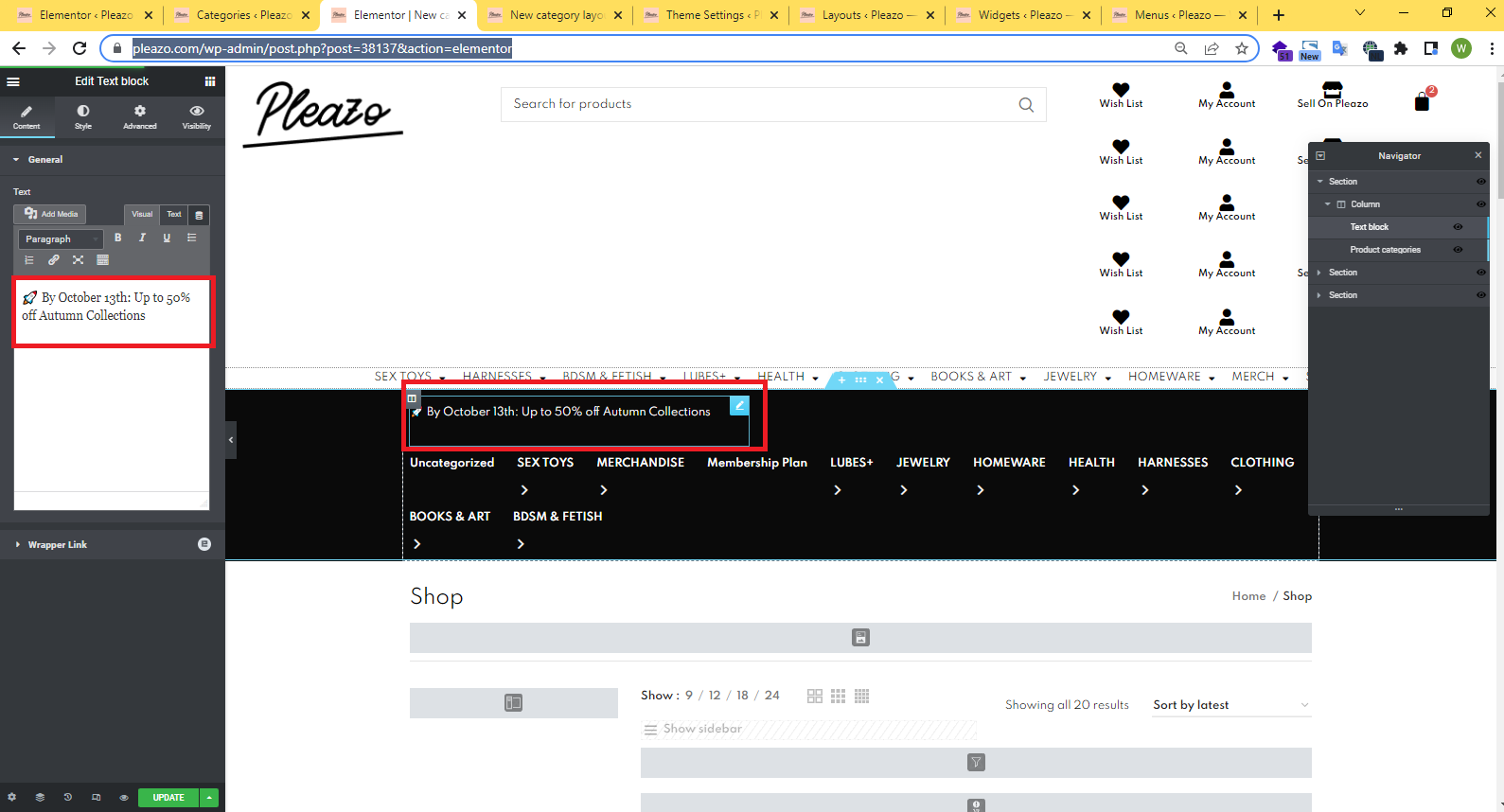This screenshot has height=812, width=1504.
Task: Toggle underline formatting in text editor
Action: (167, 238)
